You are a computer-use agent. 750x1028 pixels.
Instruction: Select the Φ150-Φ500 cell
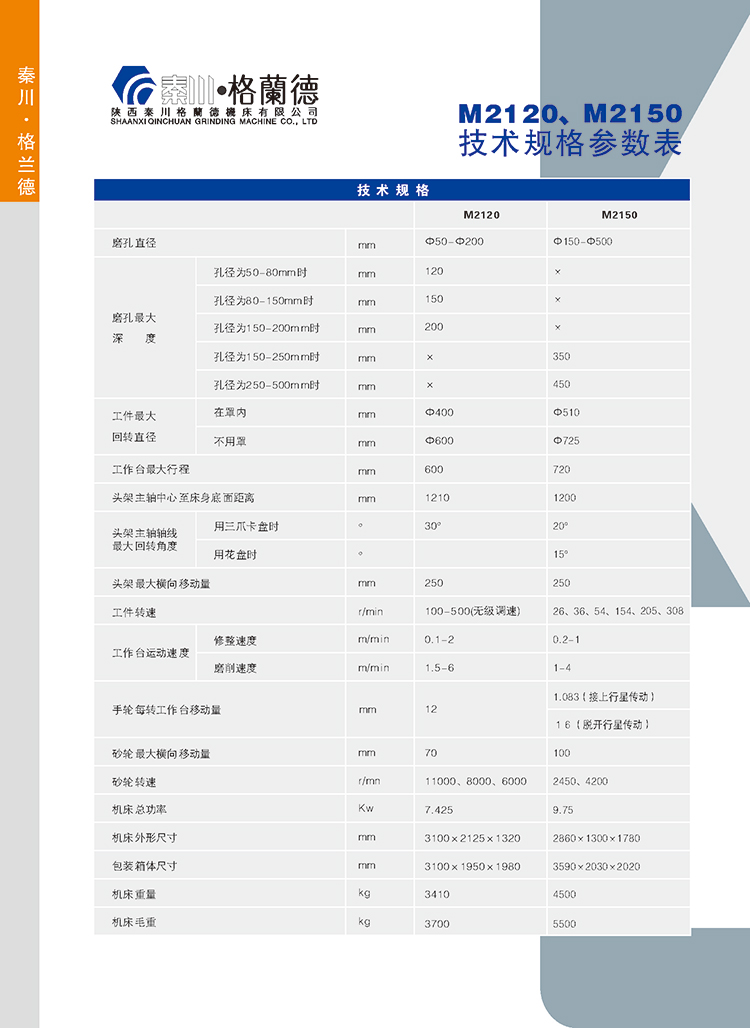pos(582,241)
